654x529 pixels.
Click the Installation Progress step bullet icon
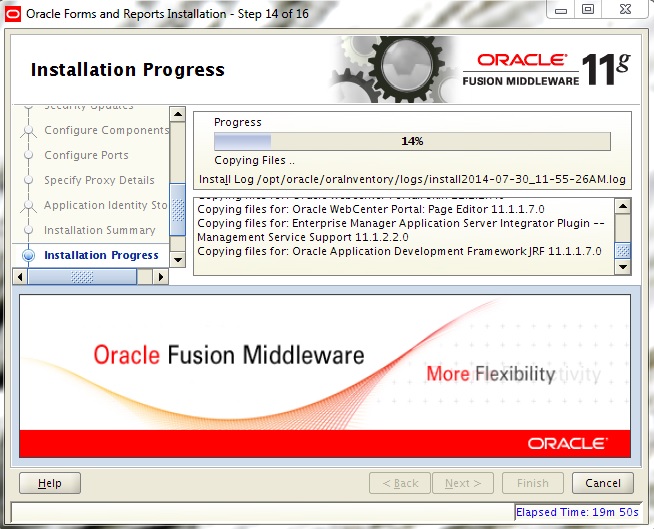tap(27, 255)
